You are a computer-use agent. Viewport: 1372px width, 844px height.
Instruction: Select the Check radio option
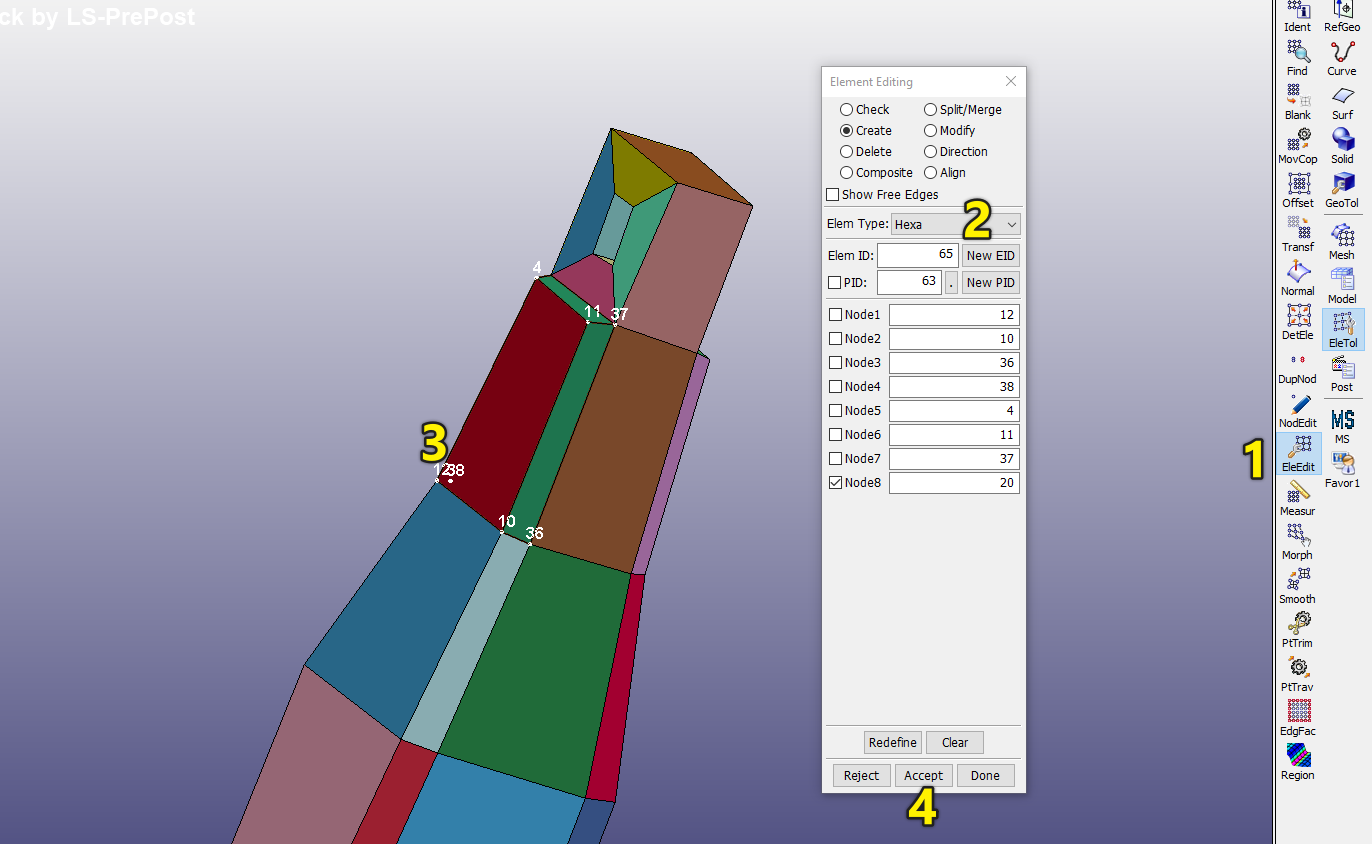point(846,110)
